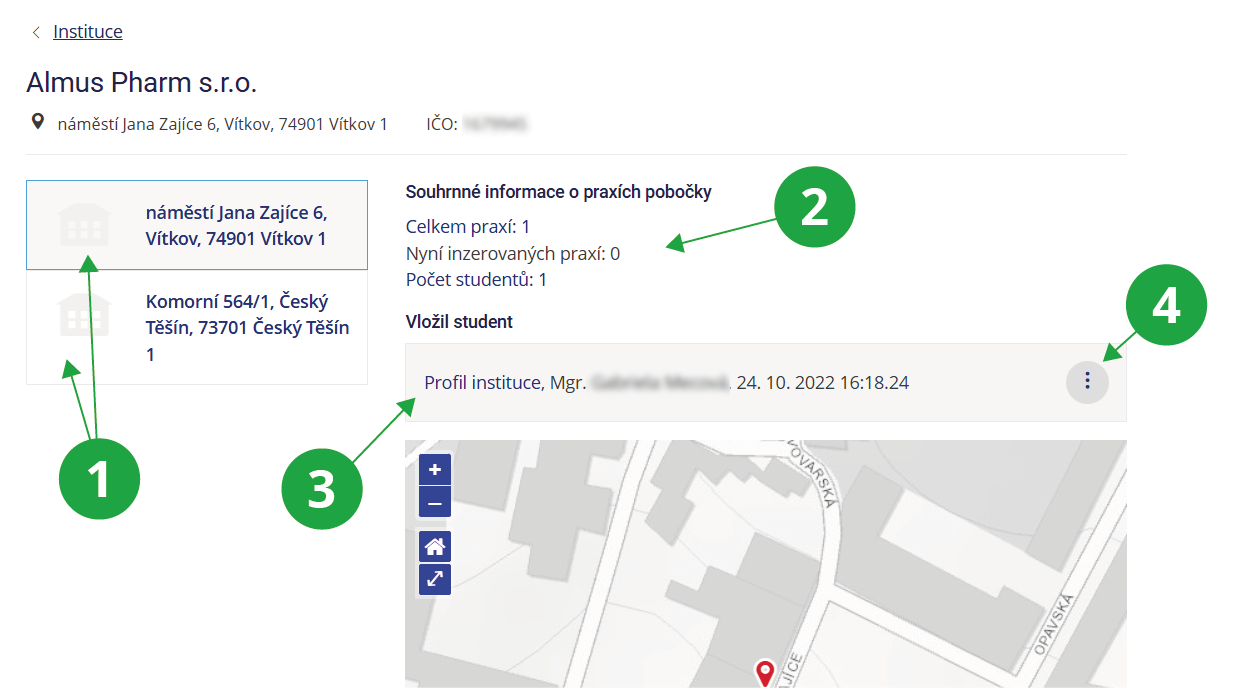Click building icon of náměstí Jana Zajíce branch
Screen dimensions: 1248x688
(x=85, y=225)
